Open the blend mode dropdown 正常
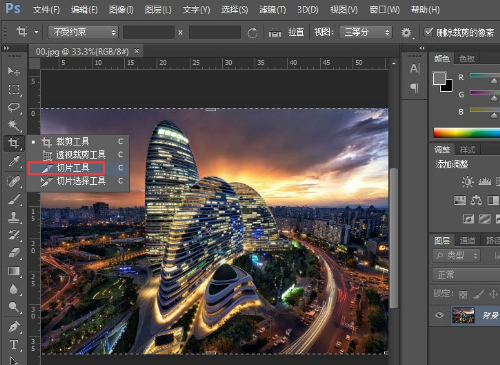Image resolution: width=500 pixels, height=365 pixels. 467,275
